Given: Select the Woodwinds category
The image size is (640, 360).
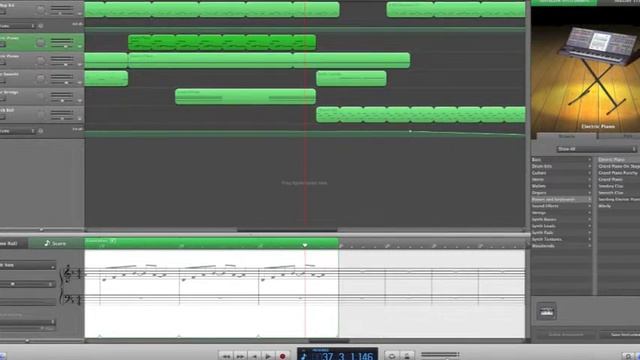Looking at the screenshot, I should coord(561,246).
